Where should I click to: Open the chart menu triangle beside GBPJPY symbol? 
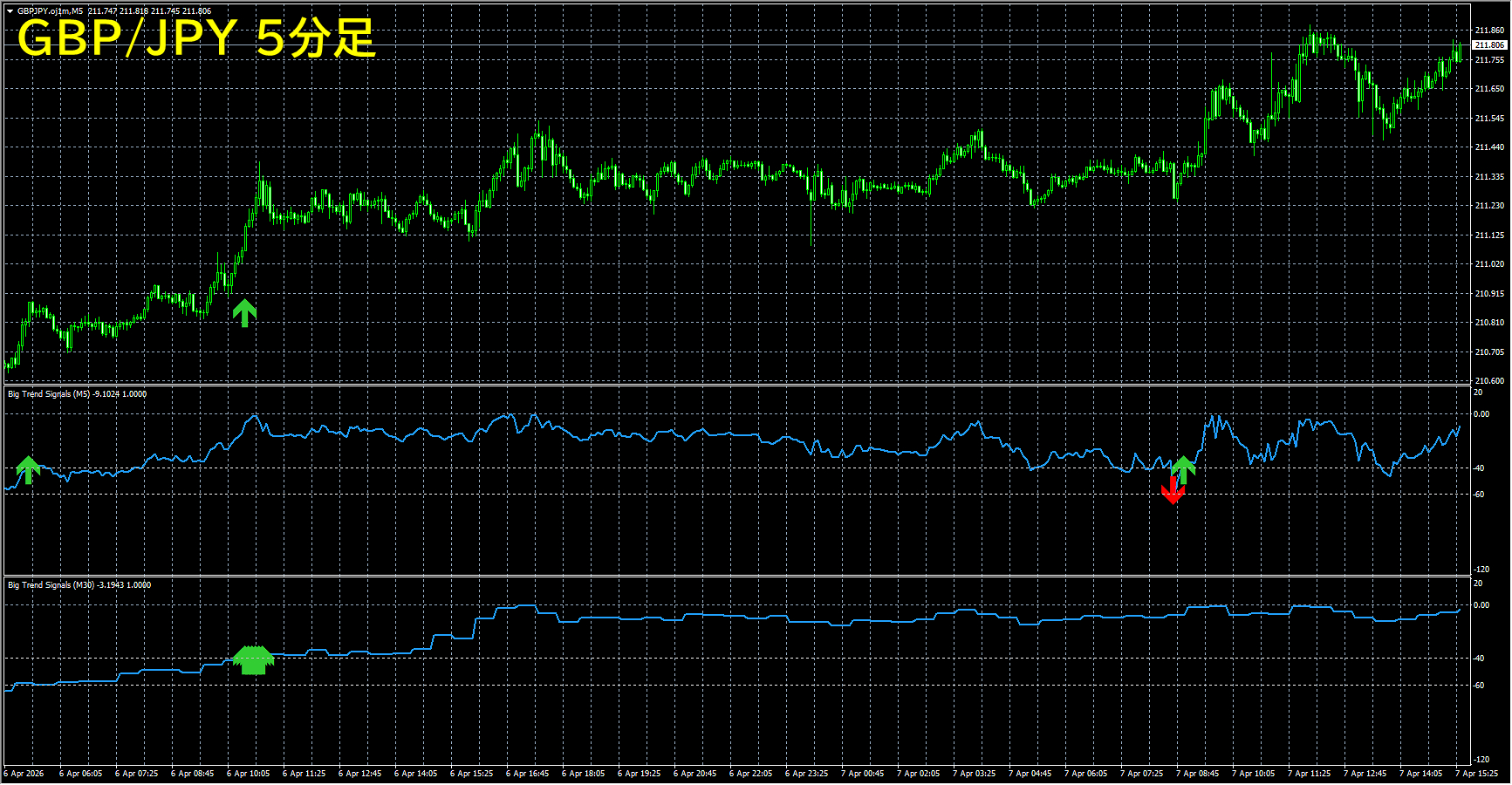(x=10, y=11)
